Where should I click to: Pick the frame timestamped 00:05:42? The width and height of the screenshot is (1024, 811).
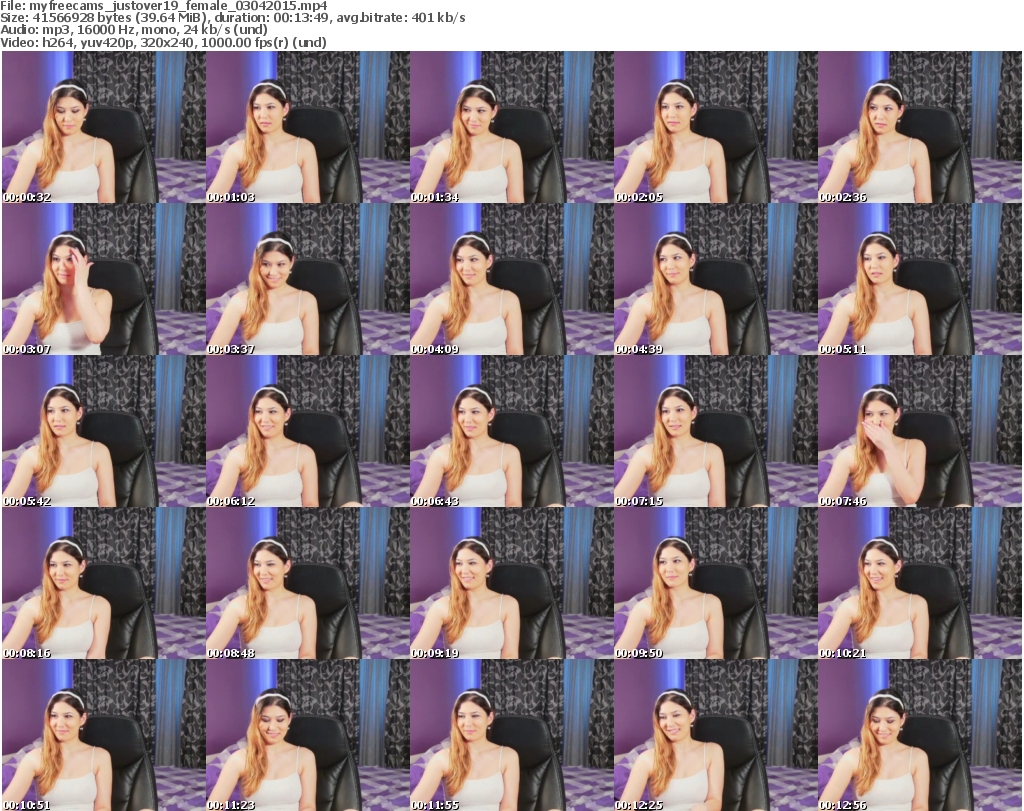click(104, 432)
